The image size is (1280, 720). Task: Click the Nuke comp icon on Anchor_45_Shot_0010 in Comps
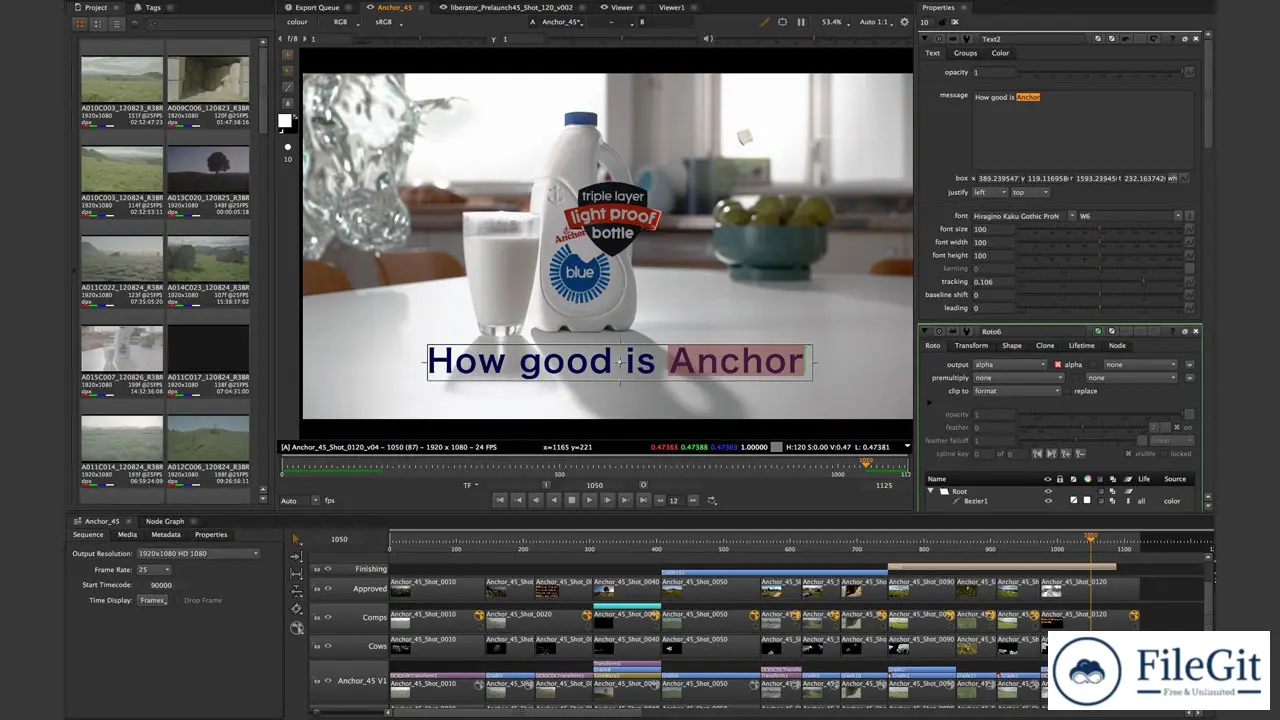coord(479,616)
